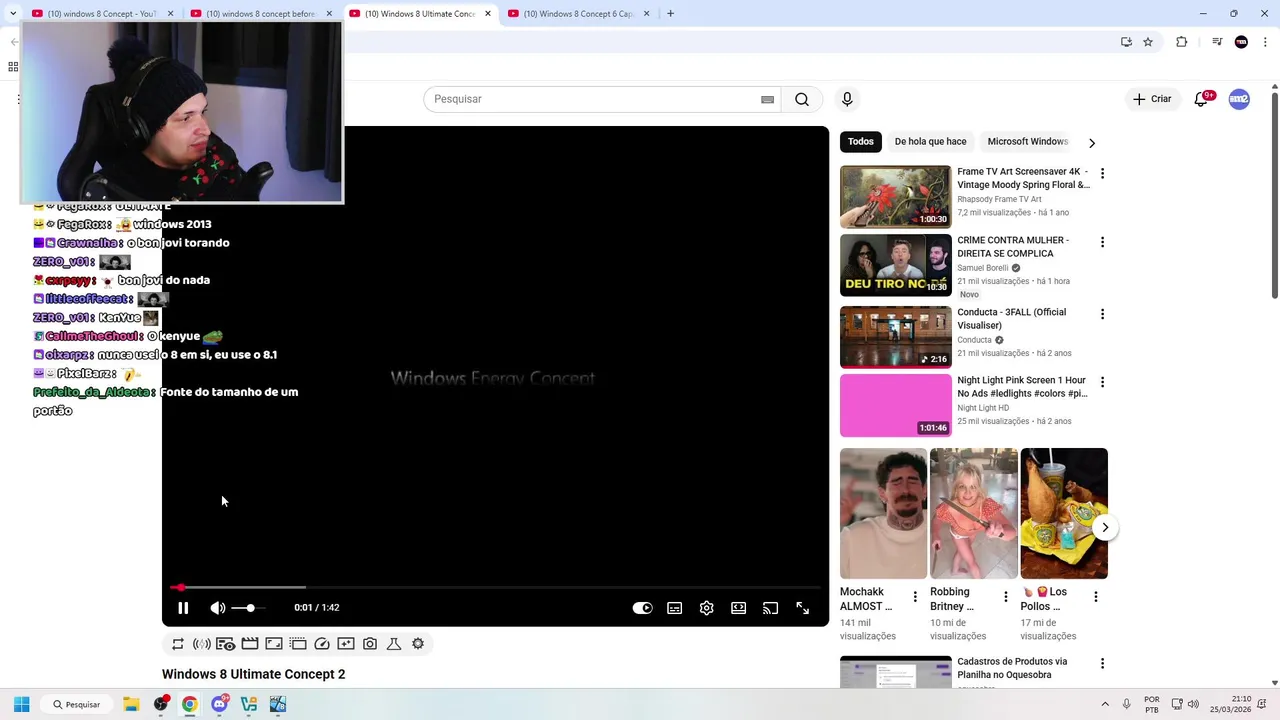Viewport: 1280px width, 720px height.
Task: Open the Mochakk ALMOST short thumbnail
Action: click(x=883, y=513)
